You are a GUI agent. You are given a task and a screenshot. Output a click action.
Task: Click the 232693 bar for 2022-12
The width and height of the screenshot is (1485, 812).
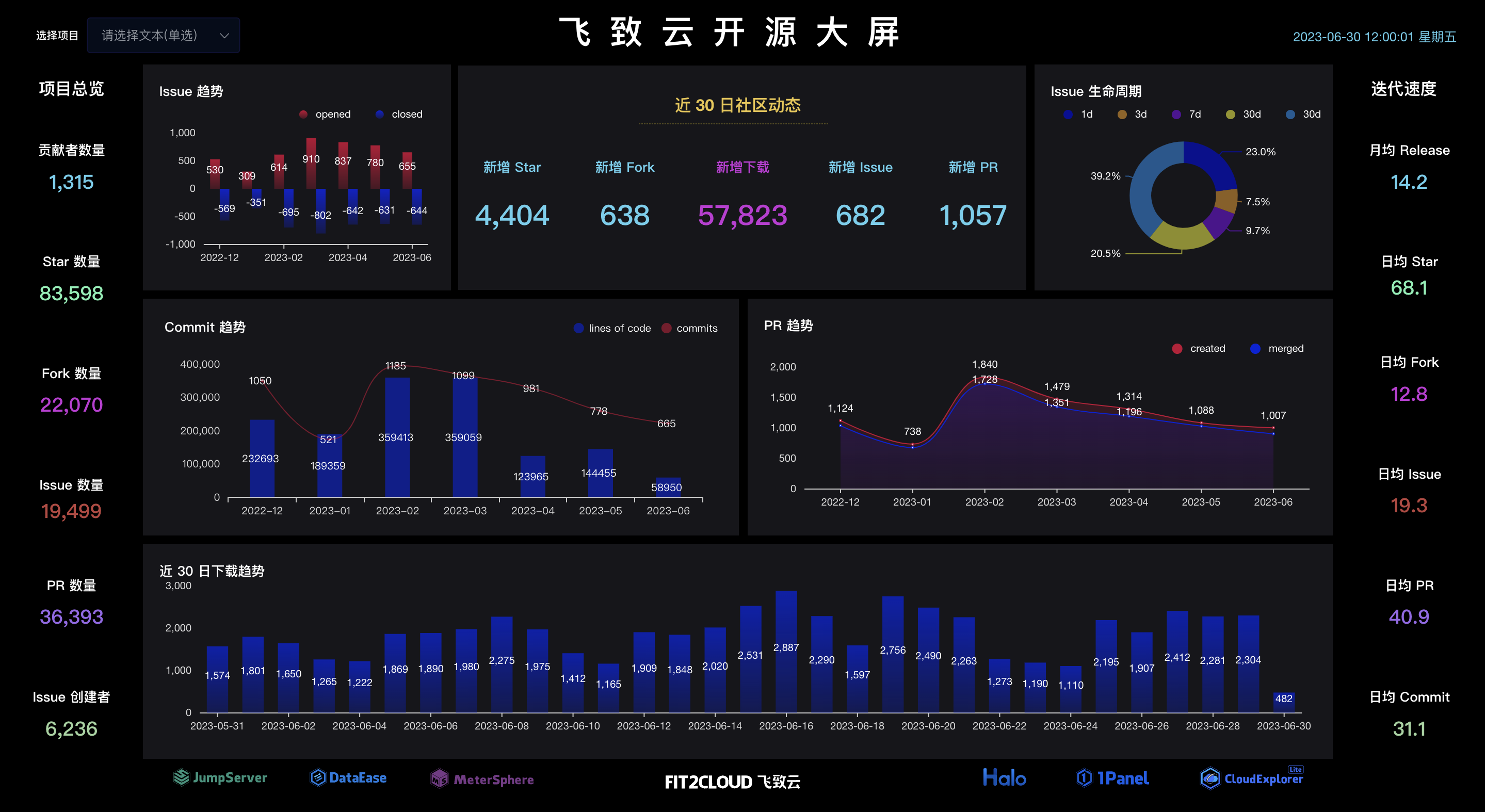pos(262,458)
